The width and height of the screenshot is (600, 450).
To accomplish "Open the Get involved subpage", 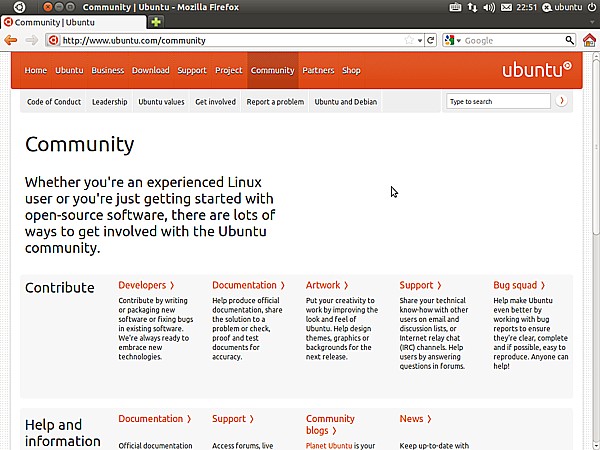I will (215, 102).
